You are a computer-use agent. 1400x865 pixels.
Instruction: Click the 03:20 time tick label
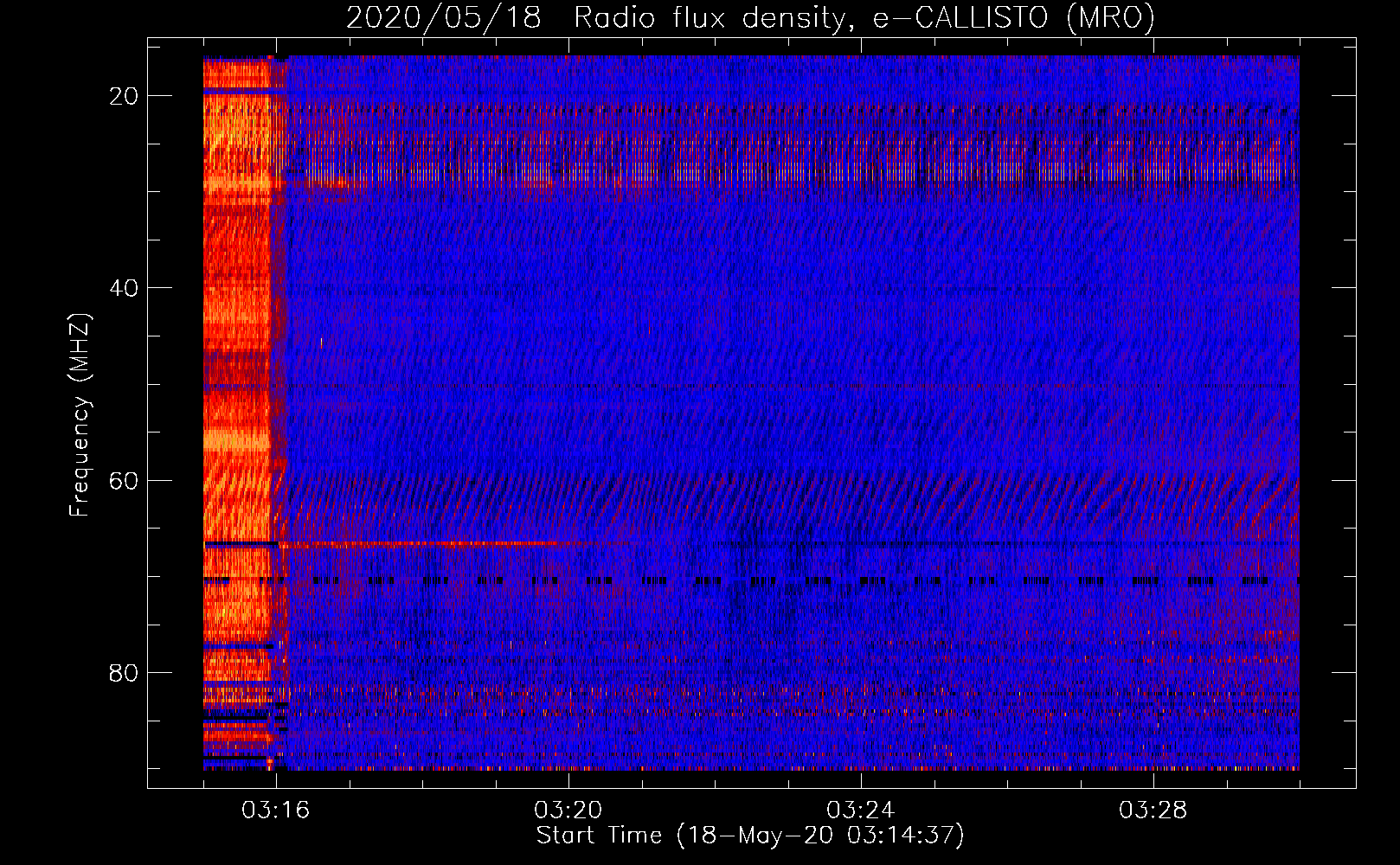(x=568, y=811)
